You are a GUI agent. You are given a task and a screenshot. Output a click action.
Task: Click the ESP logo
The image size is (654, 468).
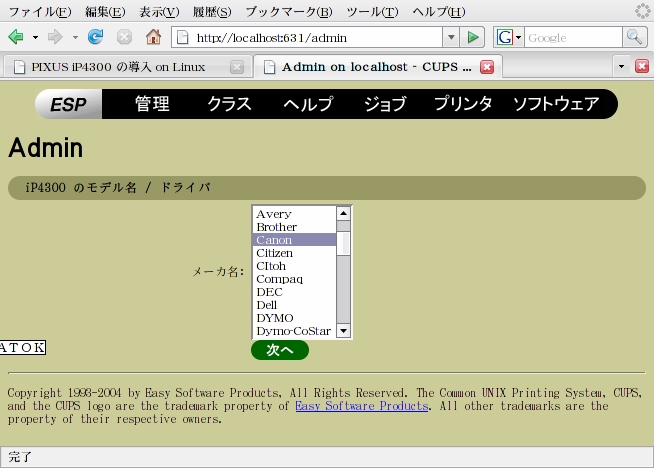(x=68, y=104)
